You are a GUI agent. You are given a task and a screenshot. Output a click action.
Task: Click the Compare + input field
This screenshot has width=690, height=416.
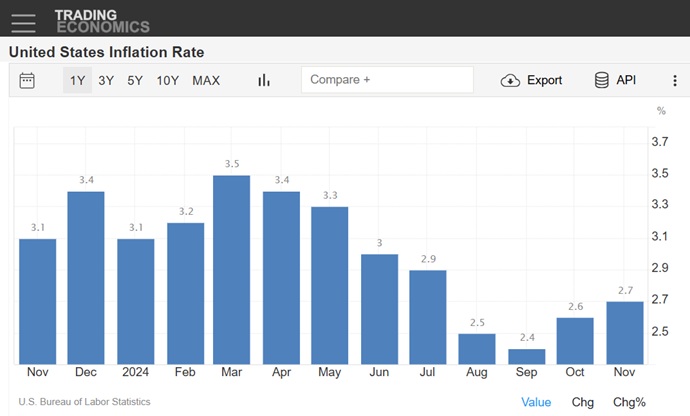point(387,80)
